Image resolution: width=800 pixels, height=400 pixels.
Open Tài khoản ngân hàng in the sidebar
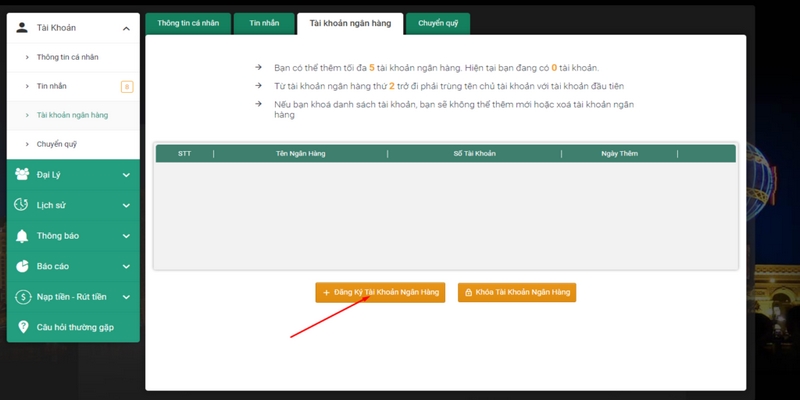click(x=72, y=115)
